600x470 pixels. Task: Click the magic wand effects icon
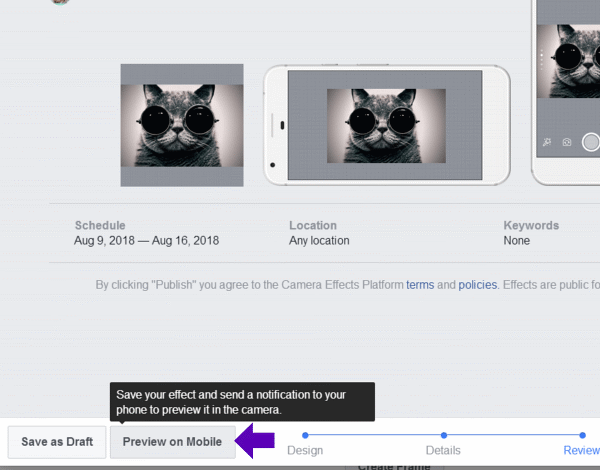coord(549,143)
